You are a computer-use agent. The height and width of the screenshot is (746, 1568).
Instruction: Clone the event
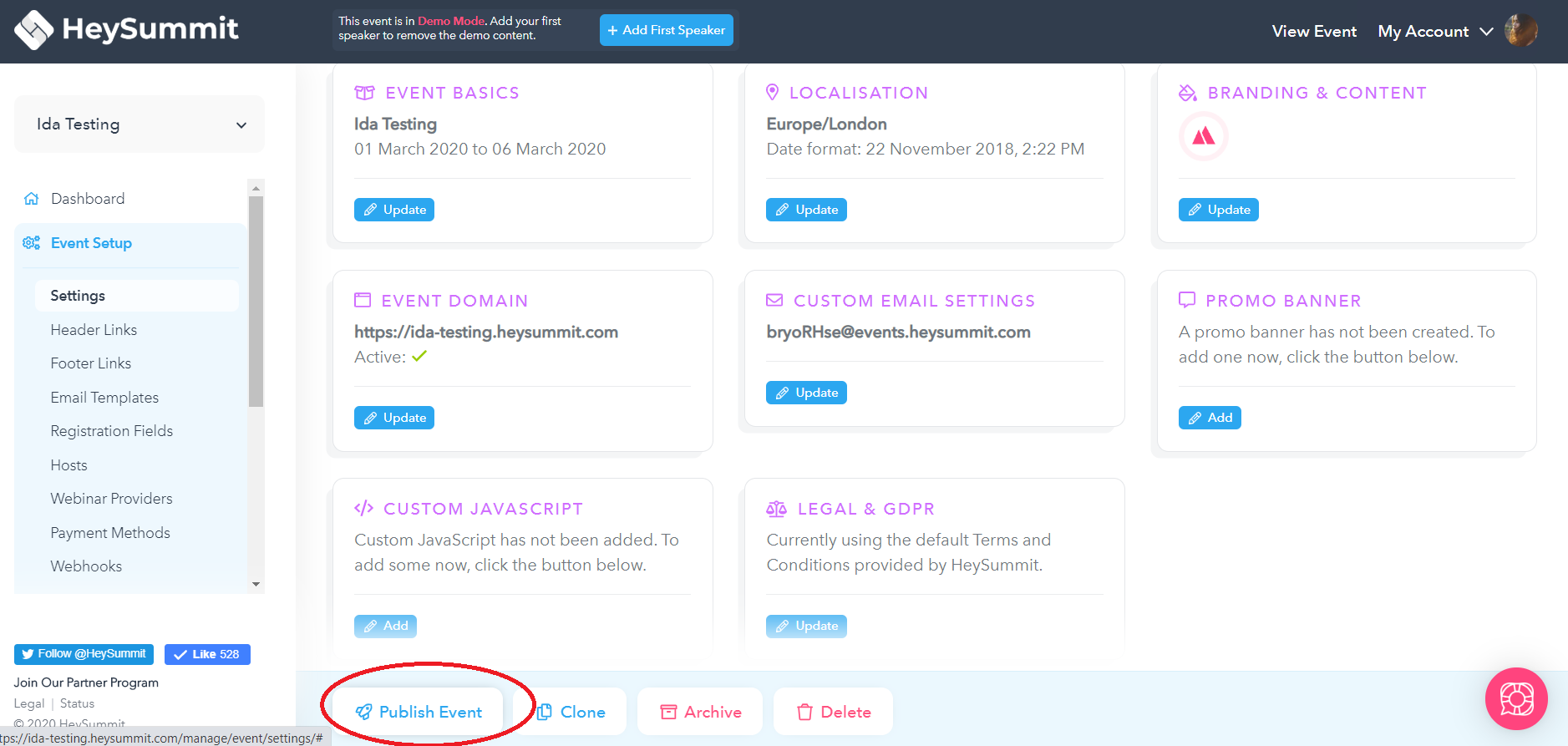click(572, 712)
